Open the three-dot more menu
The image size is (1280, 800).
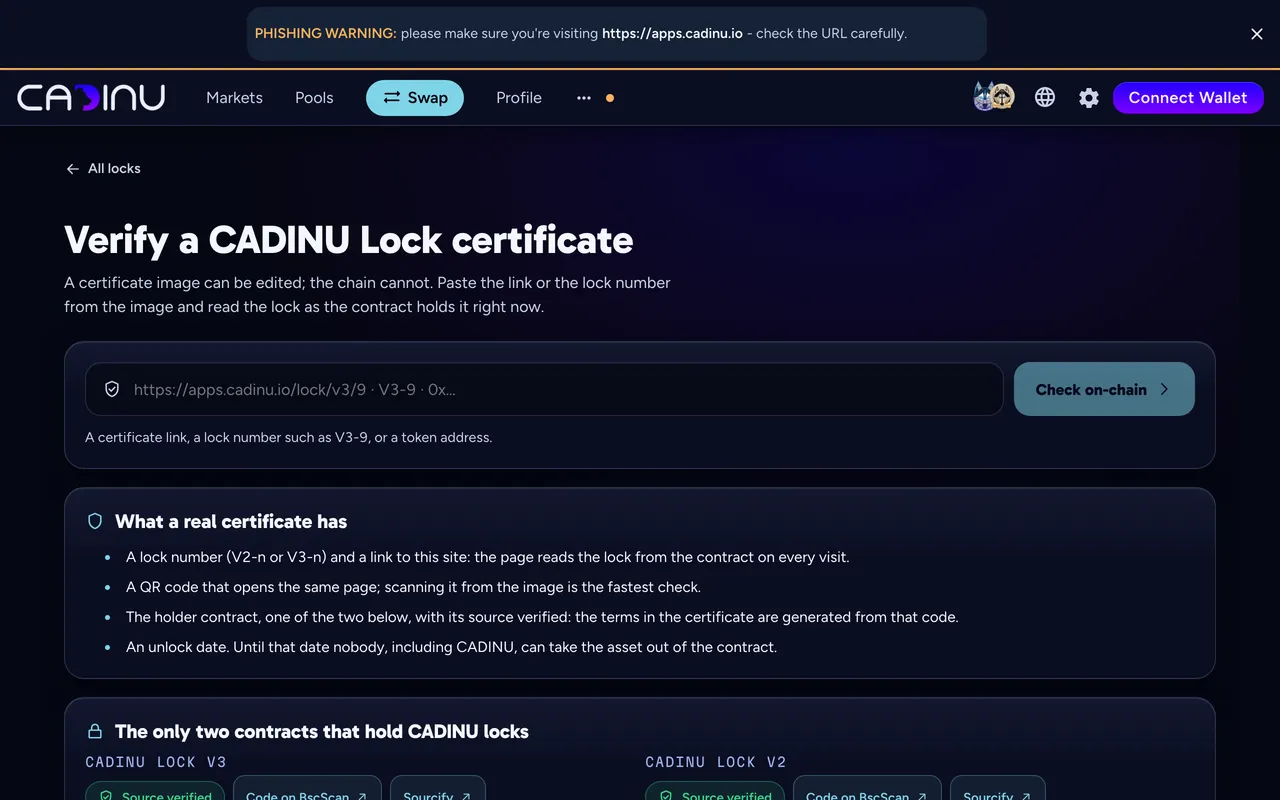pyautogui.click(x=584, y=98)
